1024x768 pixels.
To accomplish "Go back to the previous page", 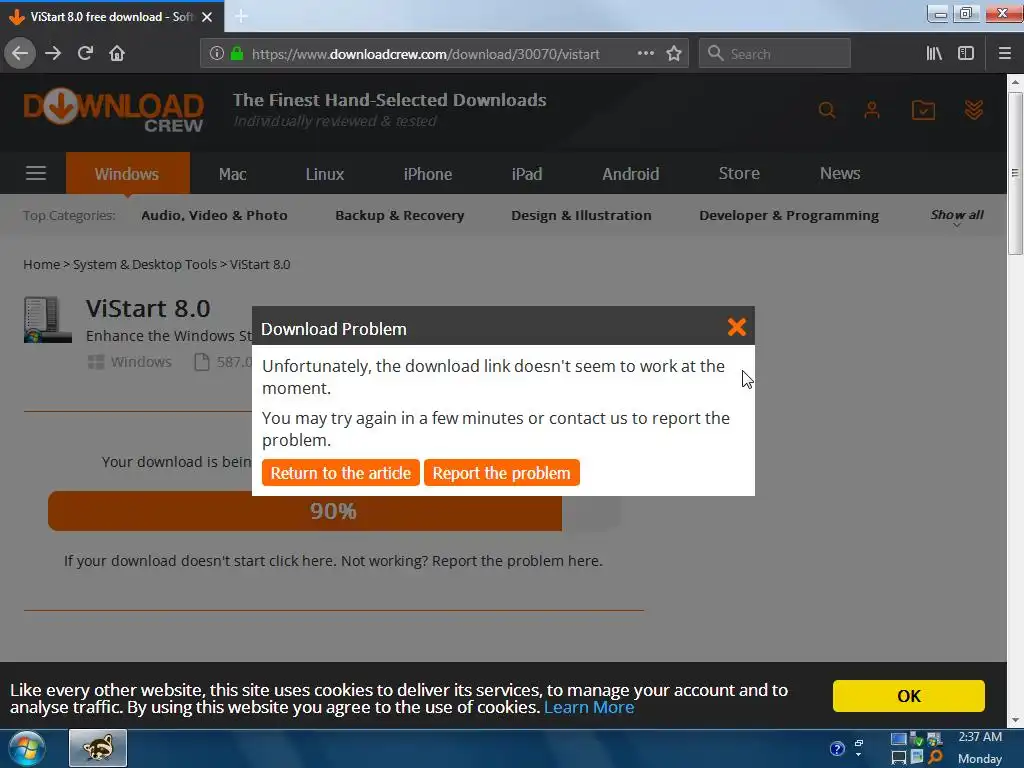I will click(20, 54).
